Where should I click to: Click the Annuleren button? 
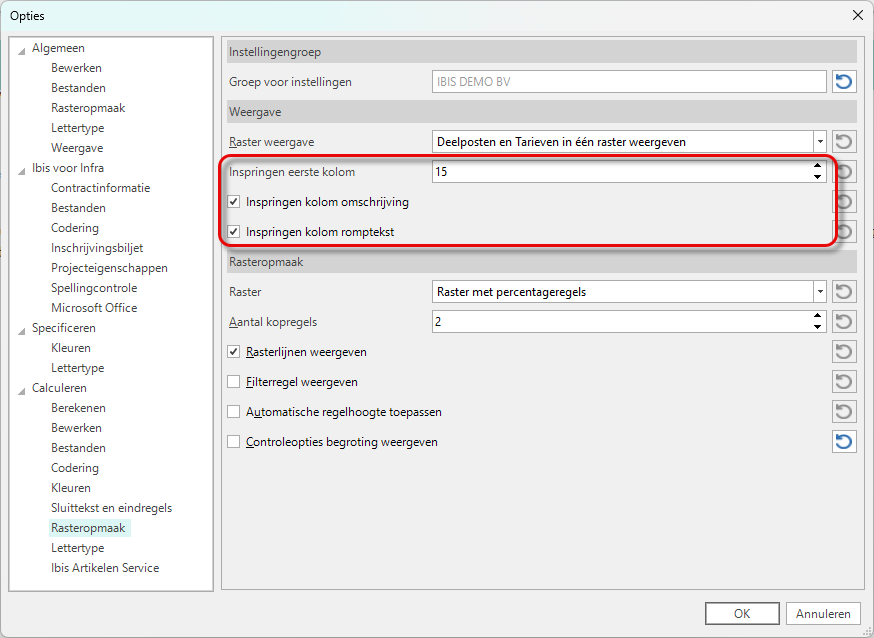823,614
